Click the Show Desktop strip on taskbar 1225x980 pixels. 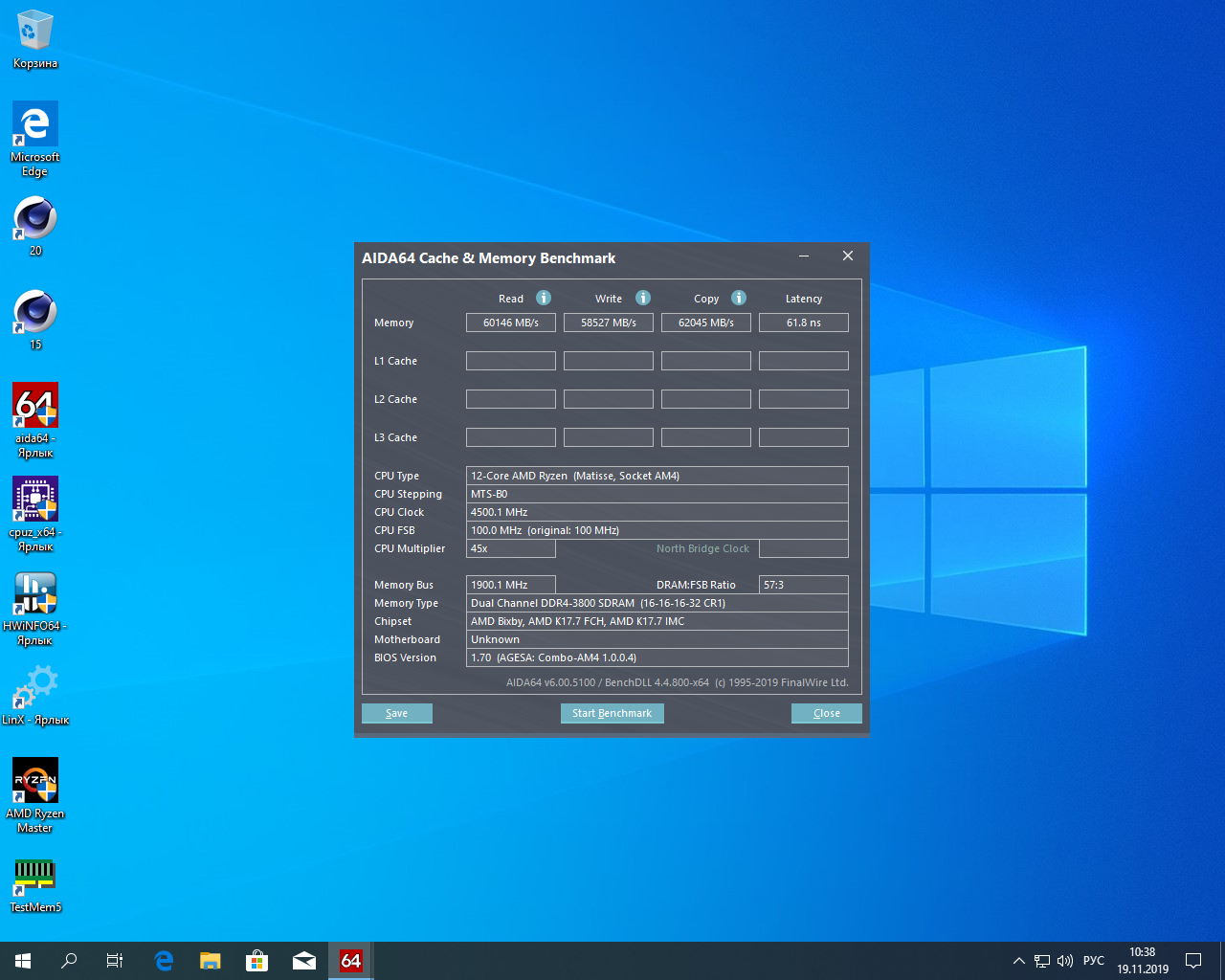[x=1222, y=961]
